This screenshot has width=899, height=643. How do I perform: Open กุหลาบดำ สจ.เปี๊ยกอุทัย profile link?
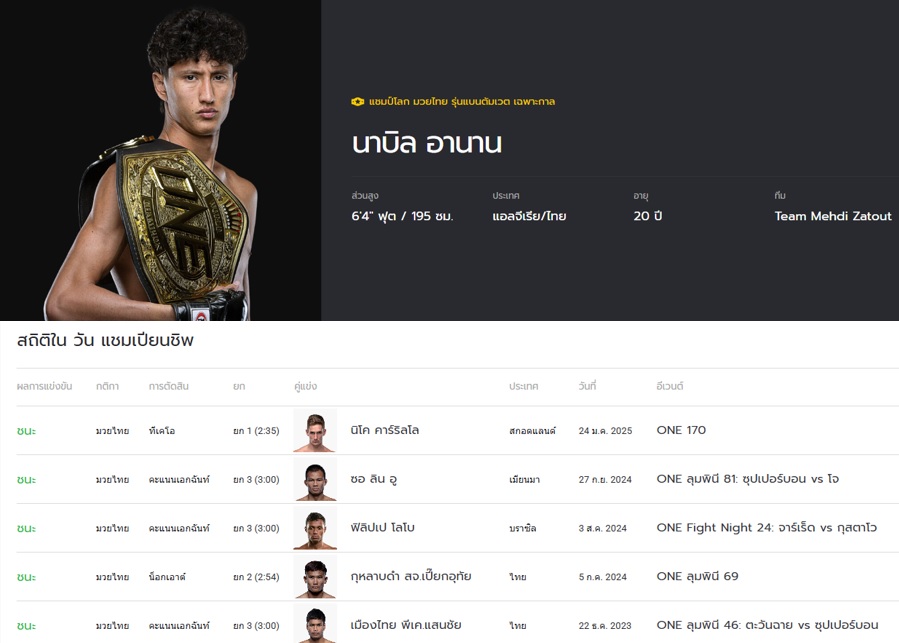pyautogui.click(x=411, y=576)
